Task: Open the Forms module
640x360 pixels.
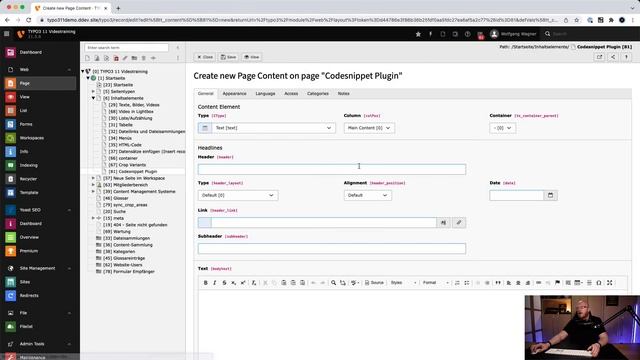Action: 40,124
